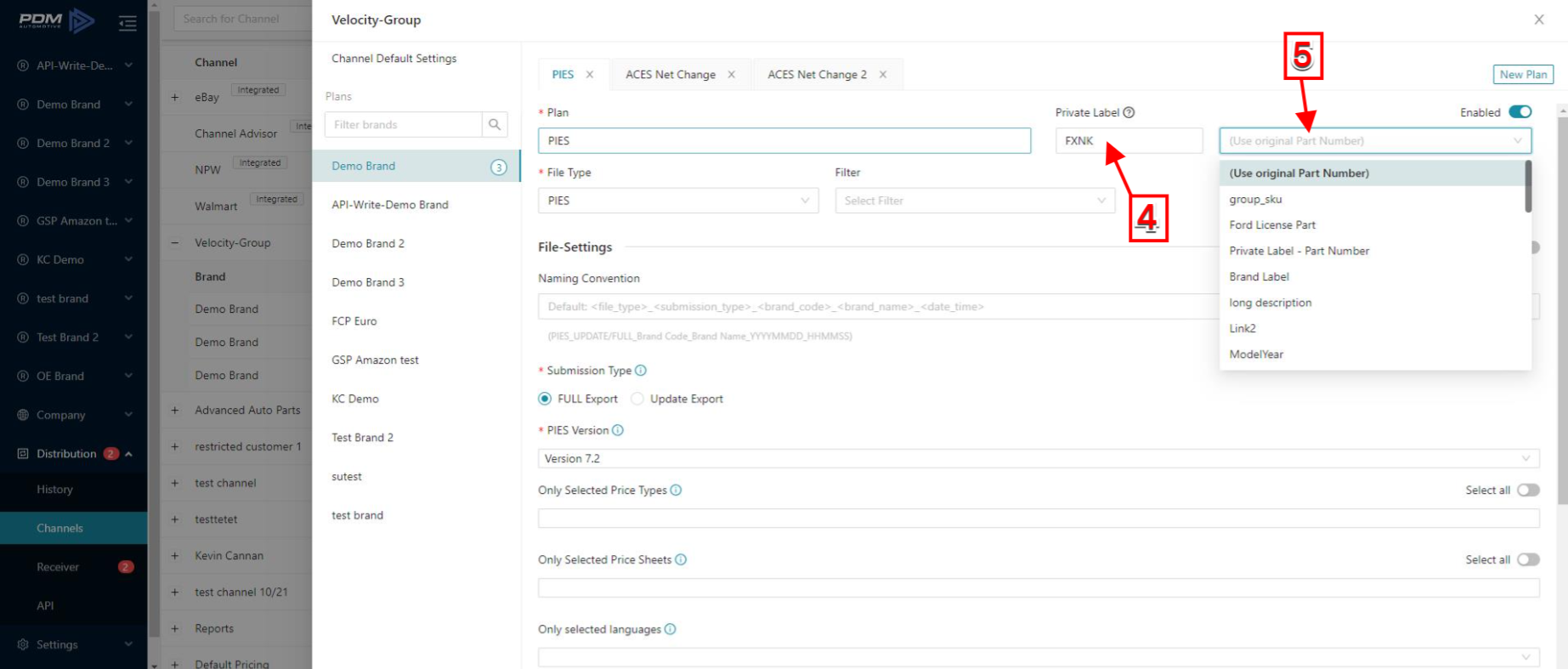Viewport: 1568px width, 669px height.
Task: Click the Demo Brand plan count badge
Action: (x=499, y=167)
